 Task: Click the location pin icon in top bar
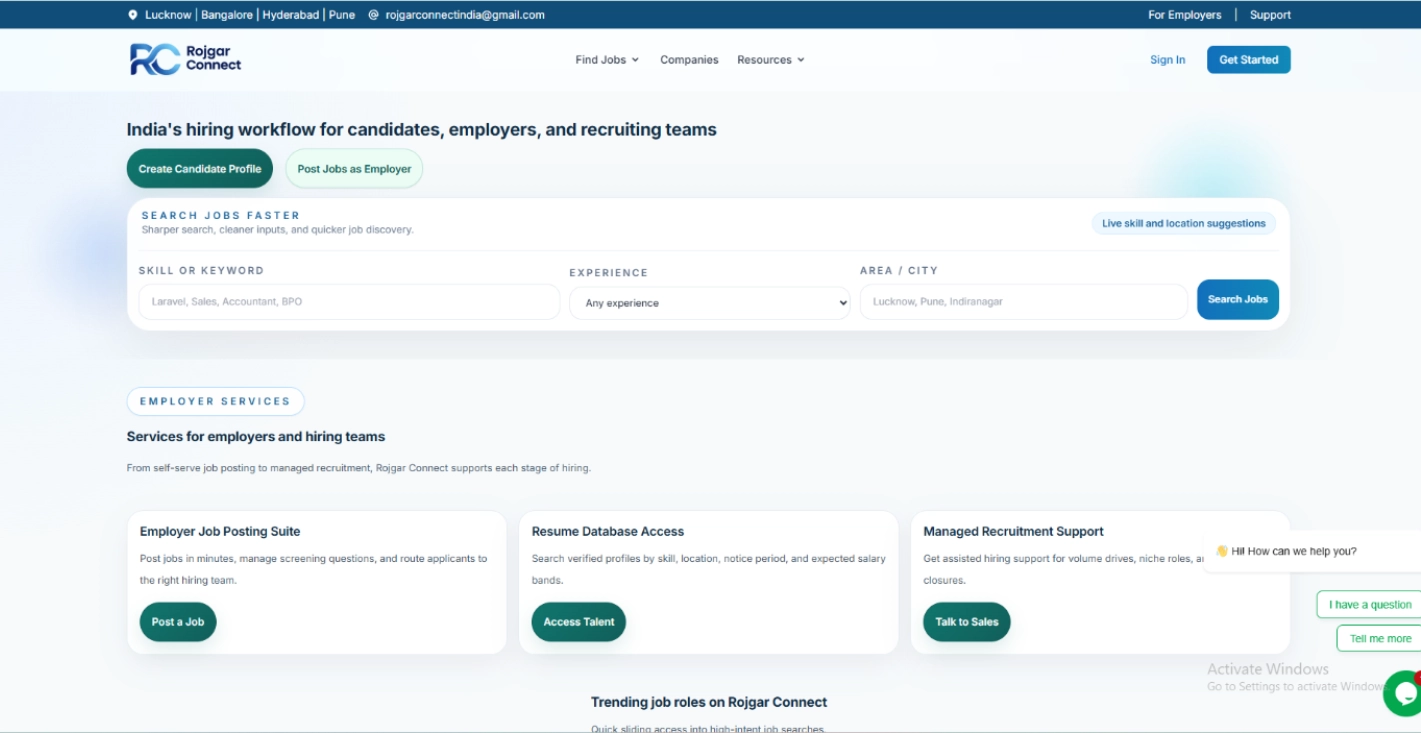click(x=133, y=15)
